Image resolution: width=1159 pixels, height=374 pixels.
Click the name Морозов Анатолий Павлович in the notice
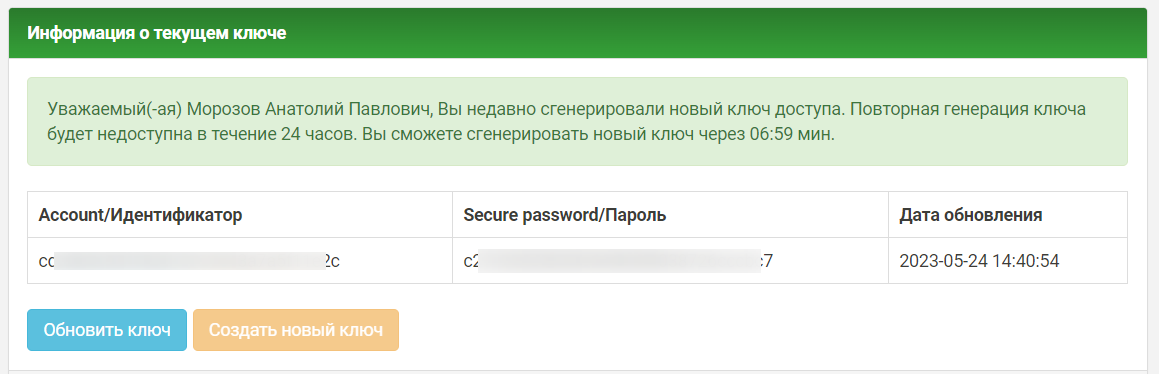click(307, 109)
